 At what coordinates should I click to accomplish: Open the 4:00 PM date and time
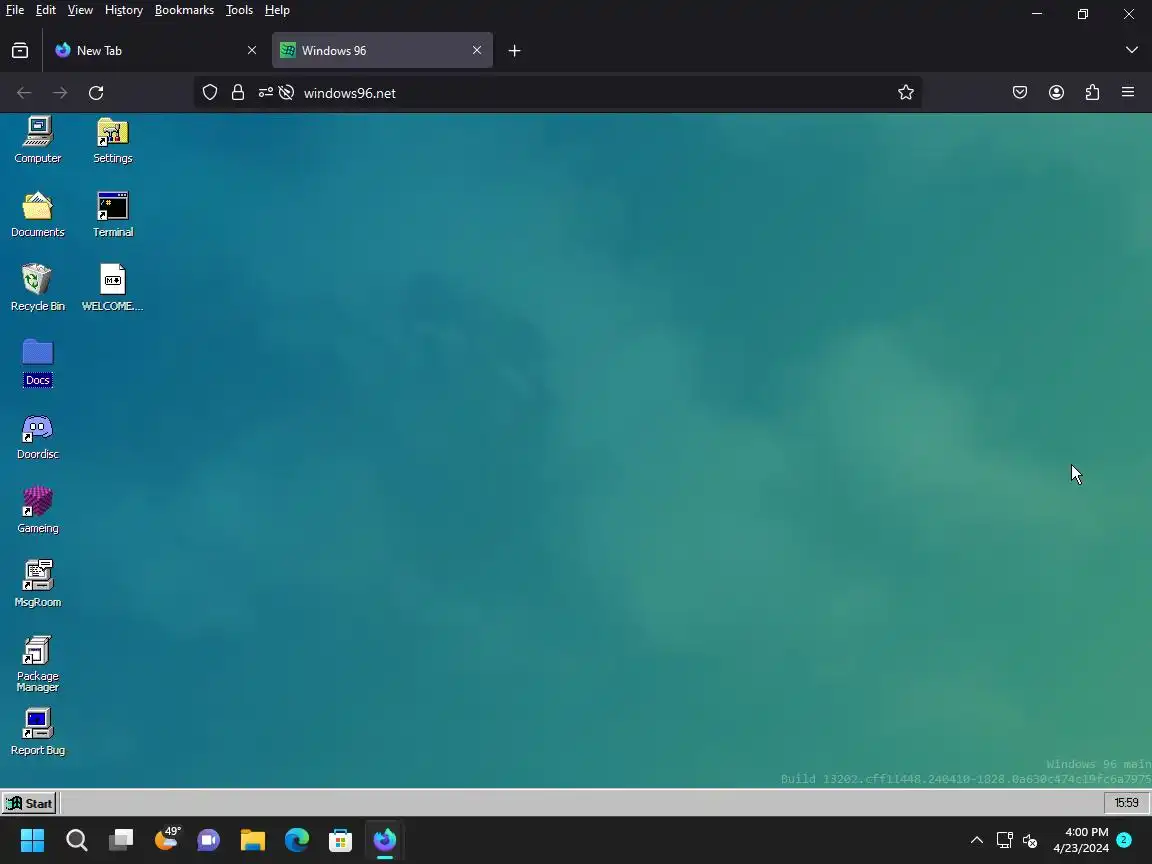point(1081,840)
